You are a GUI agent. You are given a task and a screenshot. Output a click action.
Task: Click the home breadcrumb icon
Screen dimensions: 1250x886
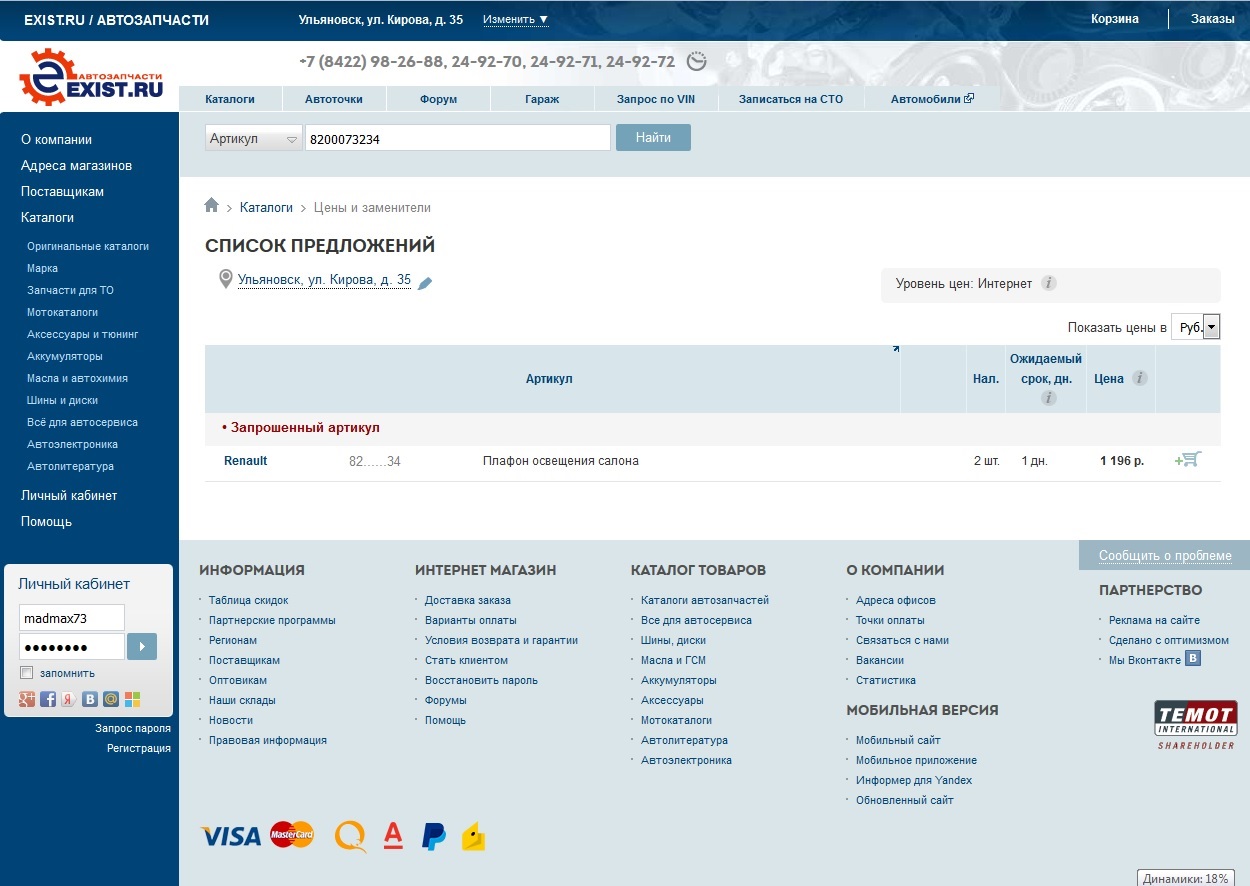(211, 206)
